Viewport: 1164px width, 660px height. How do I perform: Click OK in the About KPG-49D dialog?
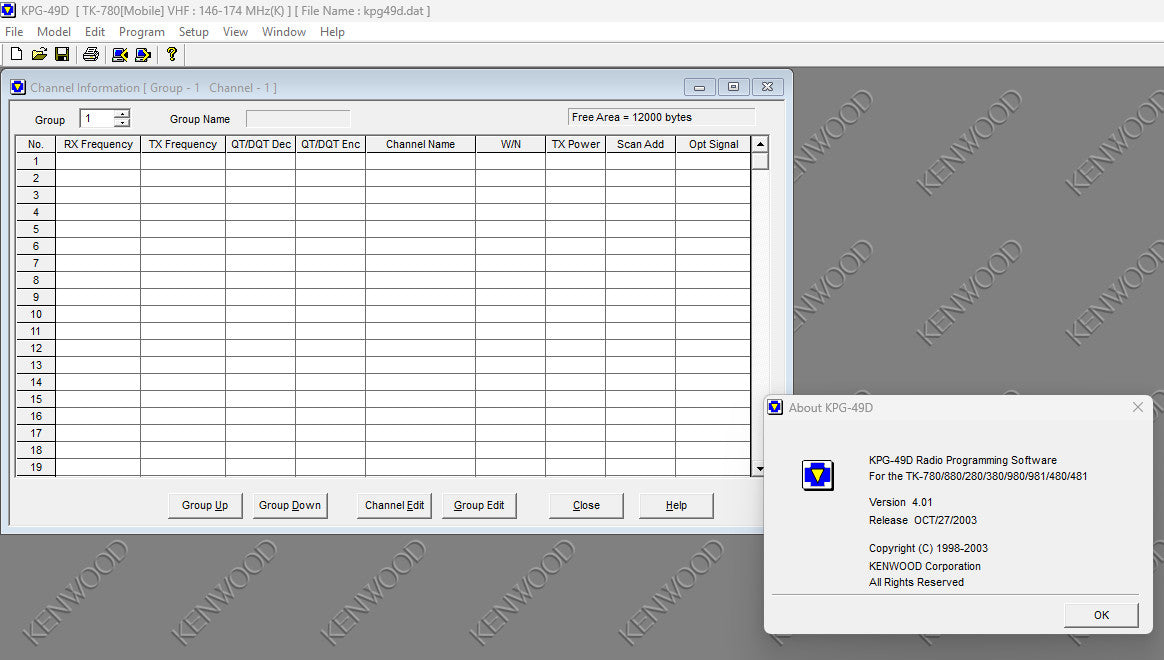(1101, 615)
